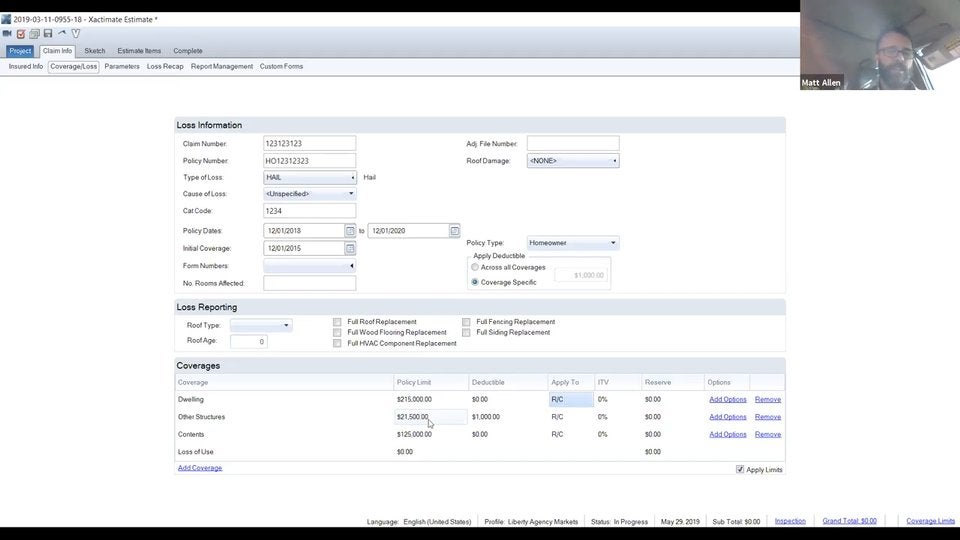
Task: Uncheck the Apply Limits checkbox
Action: pyautogui.click(x=740, y=469)
